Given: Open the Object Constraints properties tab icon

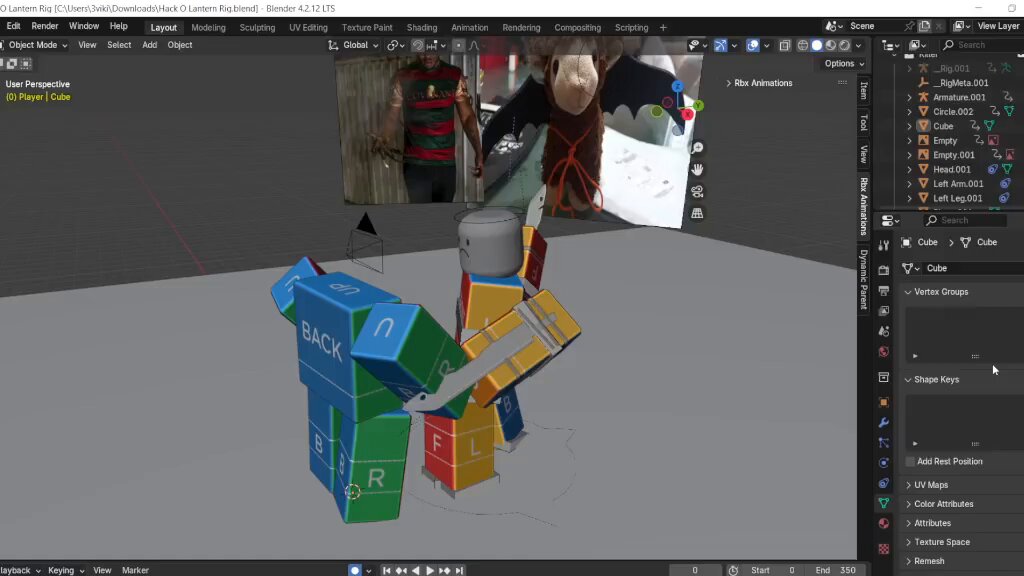Looking at the screenshot, I should click(x=884, y=483).
